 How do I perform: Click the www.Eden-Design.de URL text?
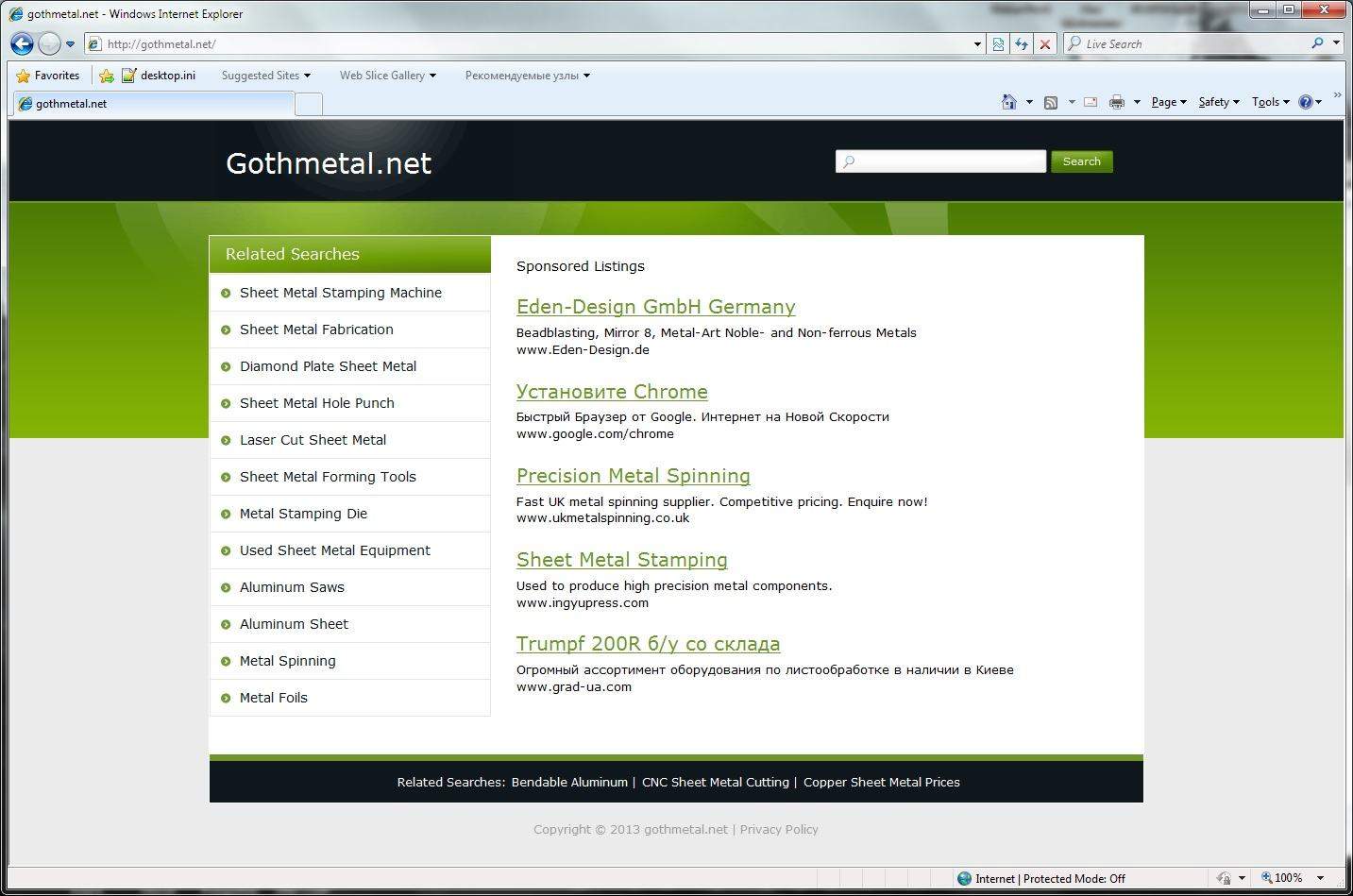(x=583, y=350)
